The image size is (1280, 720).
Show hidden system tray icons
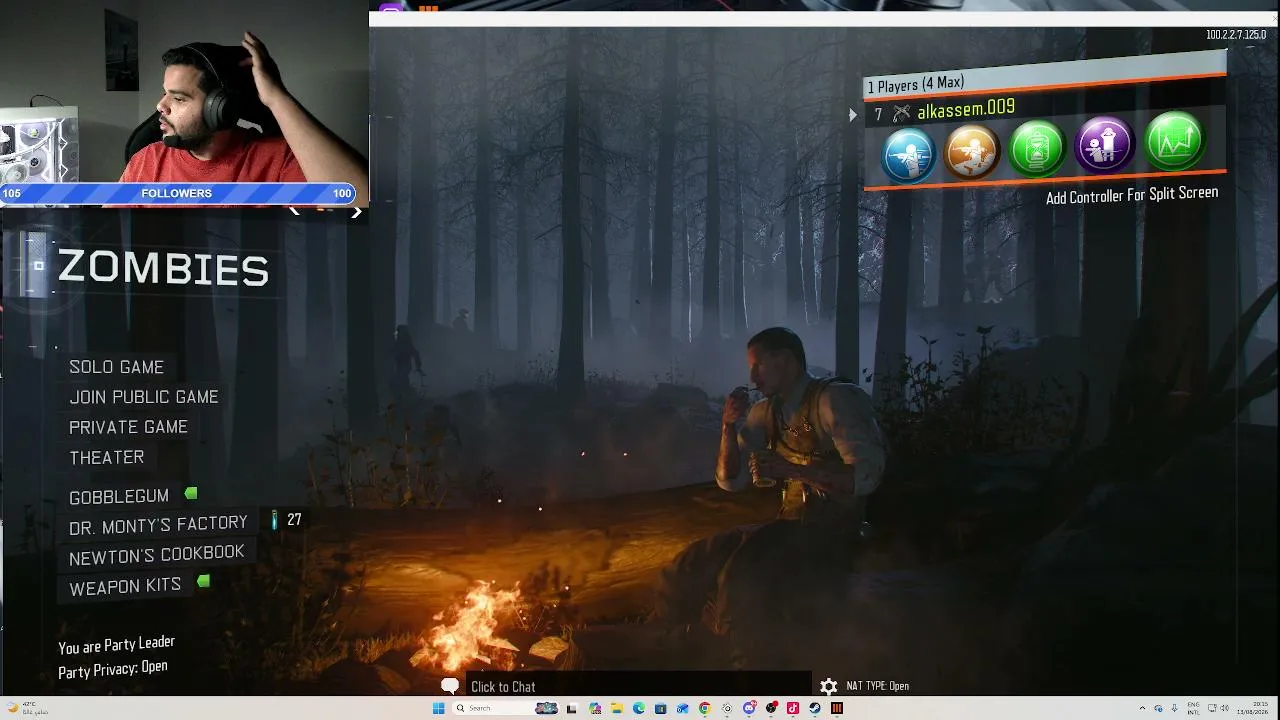[1142, 708]
